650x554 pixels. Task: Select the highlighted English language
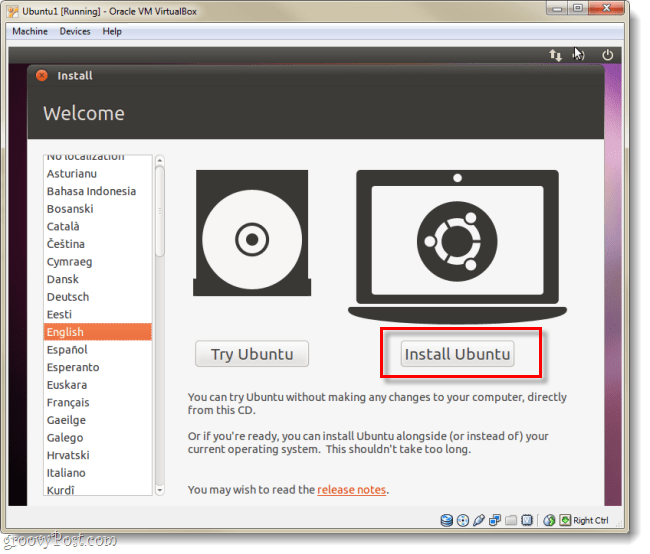pyautogui.click(x=98, y=332)
